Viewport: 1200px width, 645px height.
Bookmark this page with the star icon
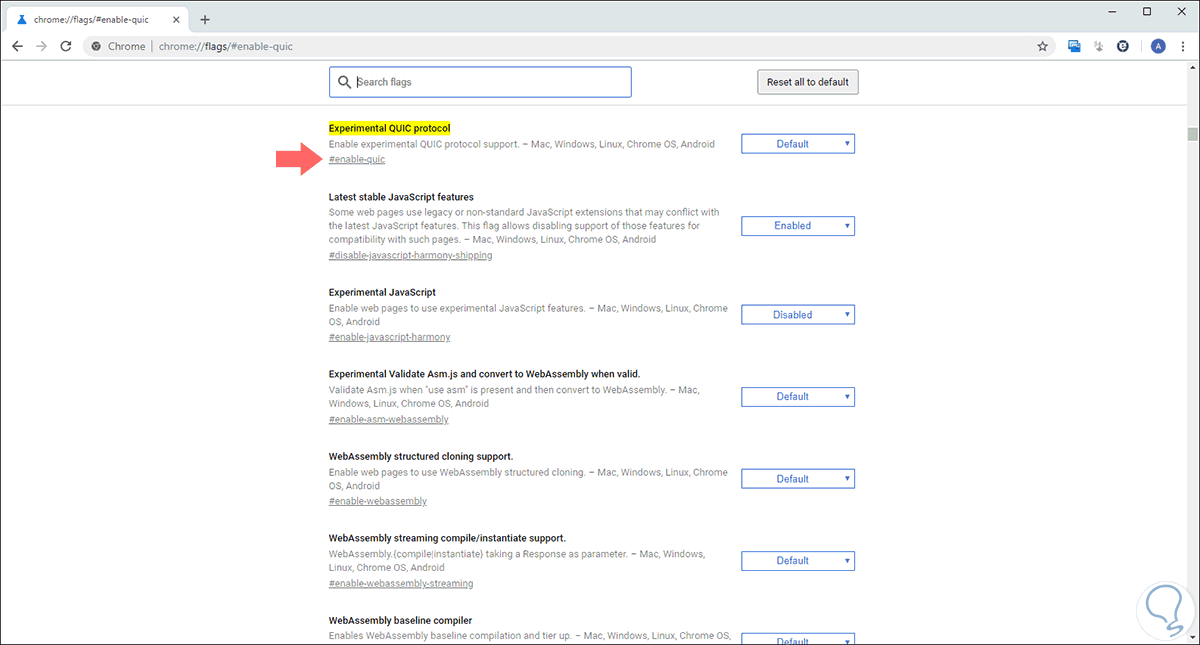point(1042,46)
